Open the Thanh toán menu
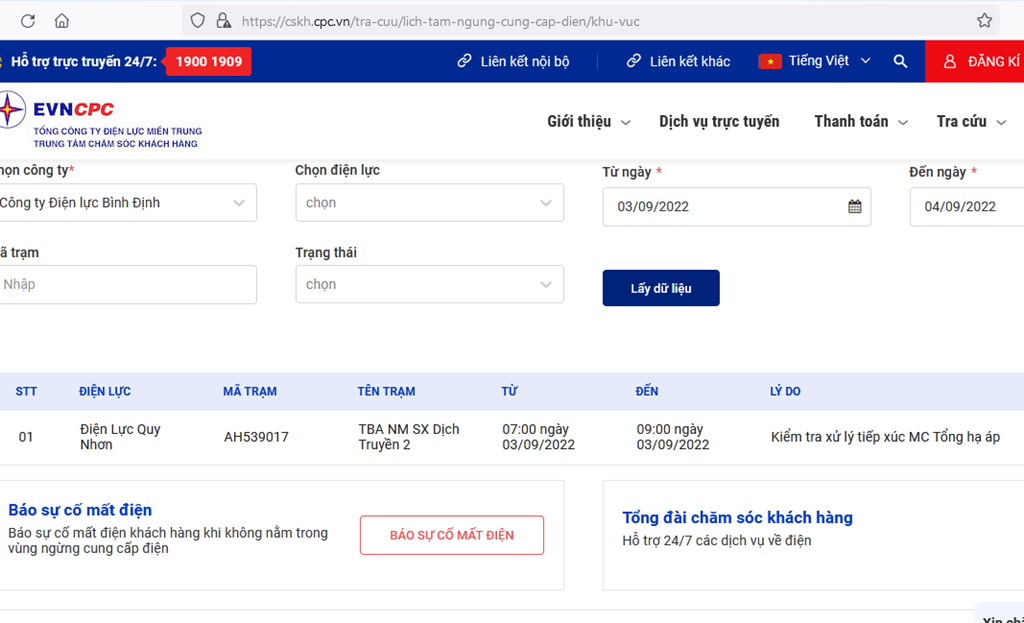Viewport: 1024px width, 623px height. 861,121
